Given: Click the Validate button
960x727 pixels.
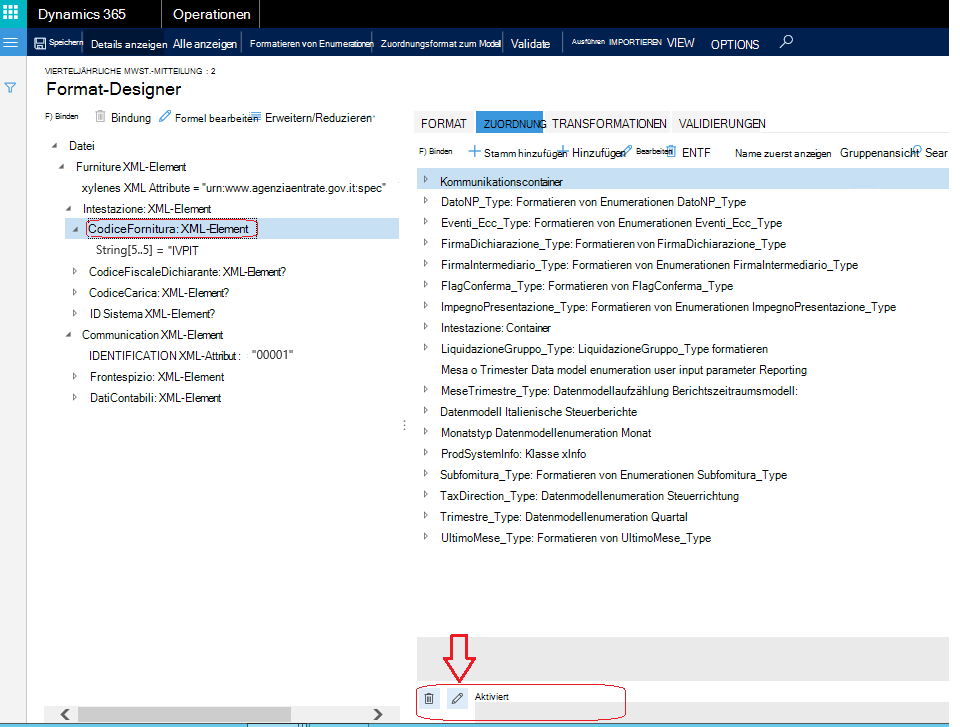Looking at the screenshot, I should pos(530,44).
